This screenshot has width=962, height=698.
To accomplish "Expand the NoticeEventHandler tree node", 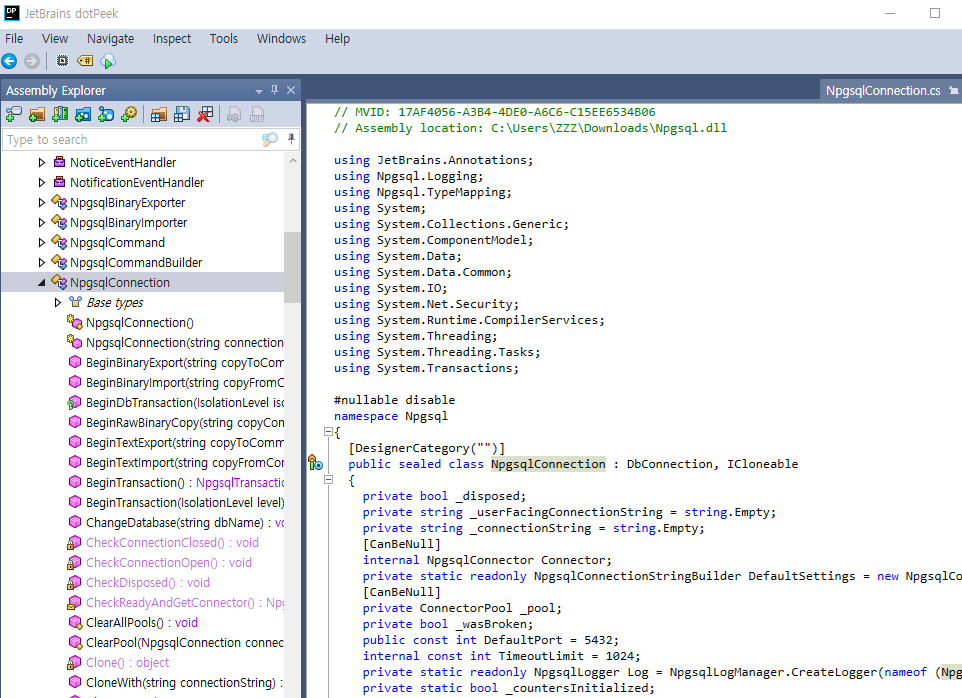I will 42,163.
